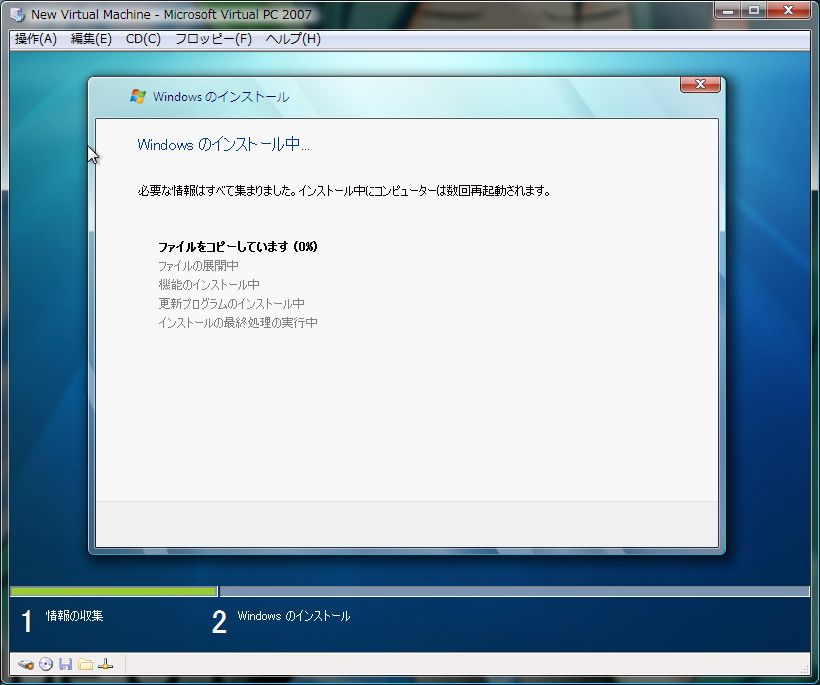Open the CD(C) menu
The height and width of the screenshot is (685, 820).
point(143,39)
